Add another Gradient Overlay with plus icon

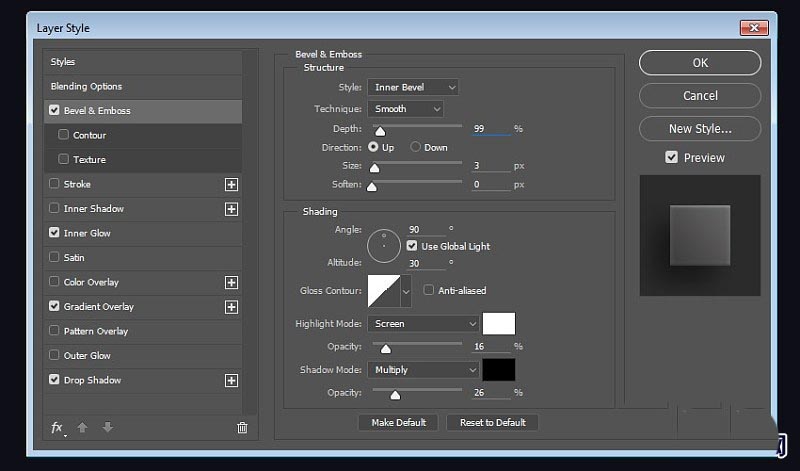coord(232,307)
